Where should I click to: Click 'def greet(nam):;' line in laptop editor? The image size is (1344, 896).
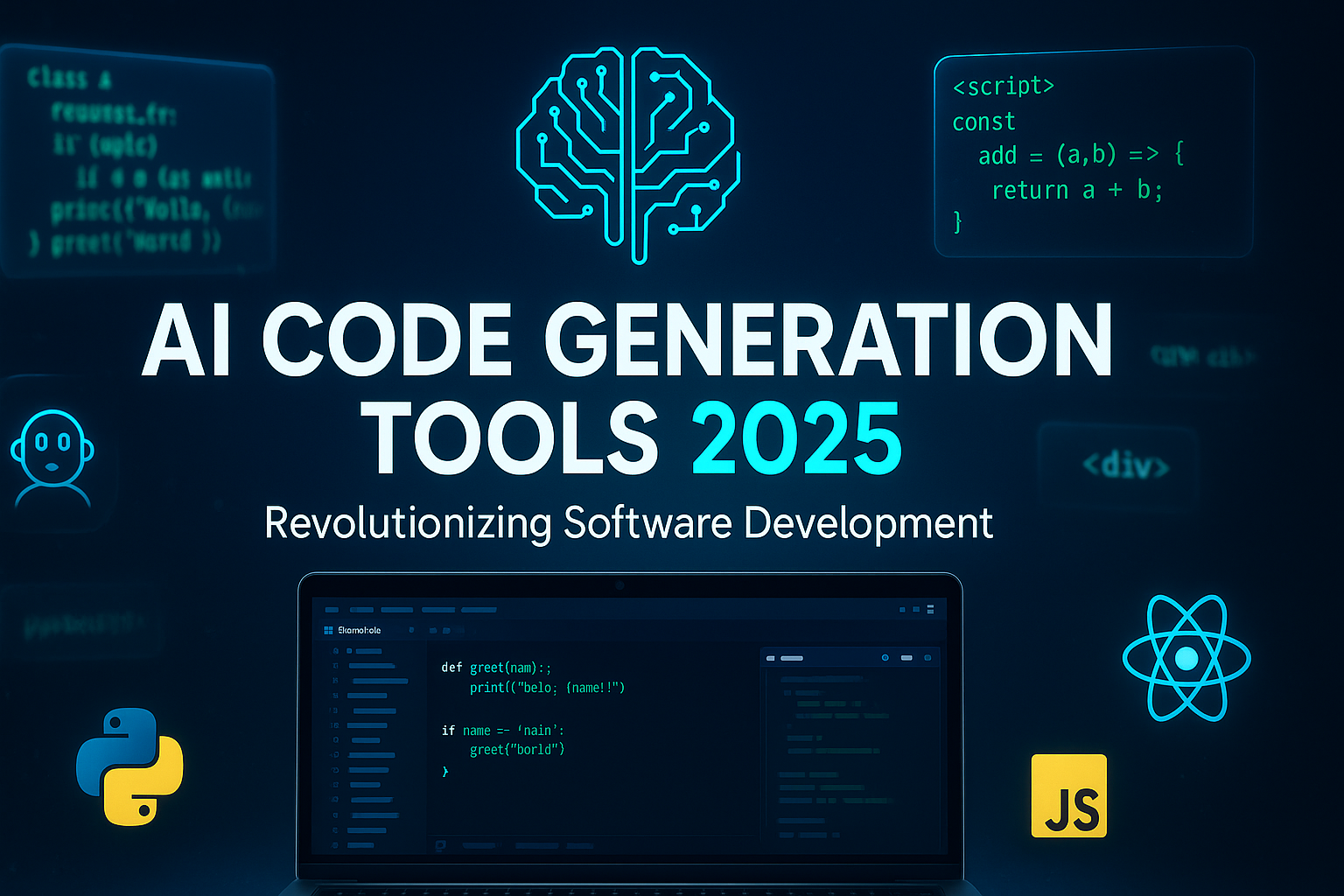point(496,668)
